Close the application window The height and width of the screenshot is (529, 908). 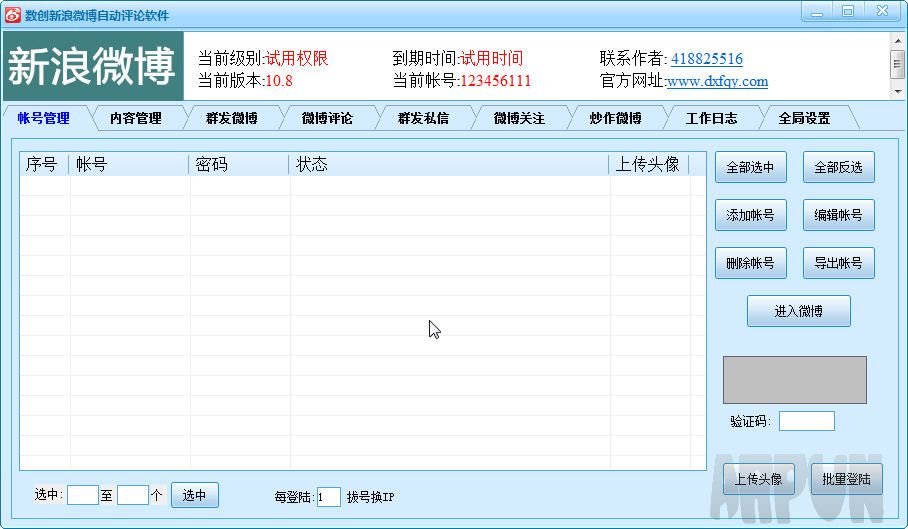pyautogui.click(x=883, y=12)
